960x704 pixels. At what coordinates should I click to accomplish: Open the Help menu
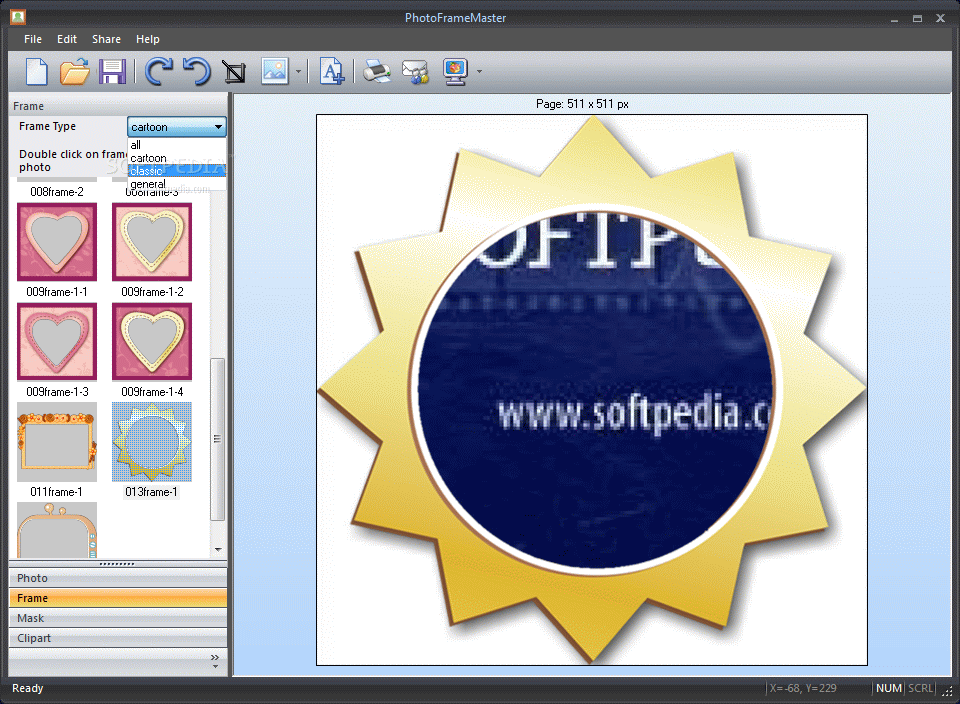click(x=148, y=39)
